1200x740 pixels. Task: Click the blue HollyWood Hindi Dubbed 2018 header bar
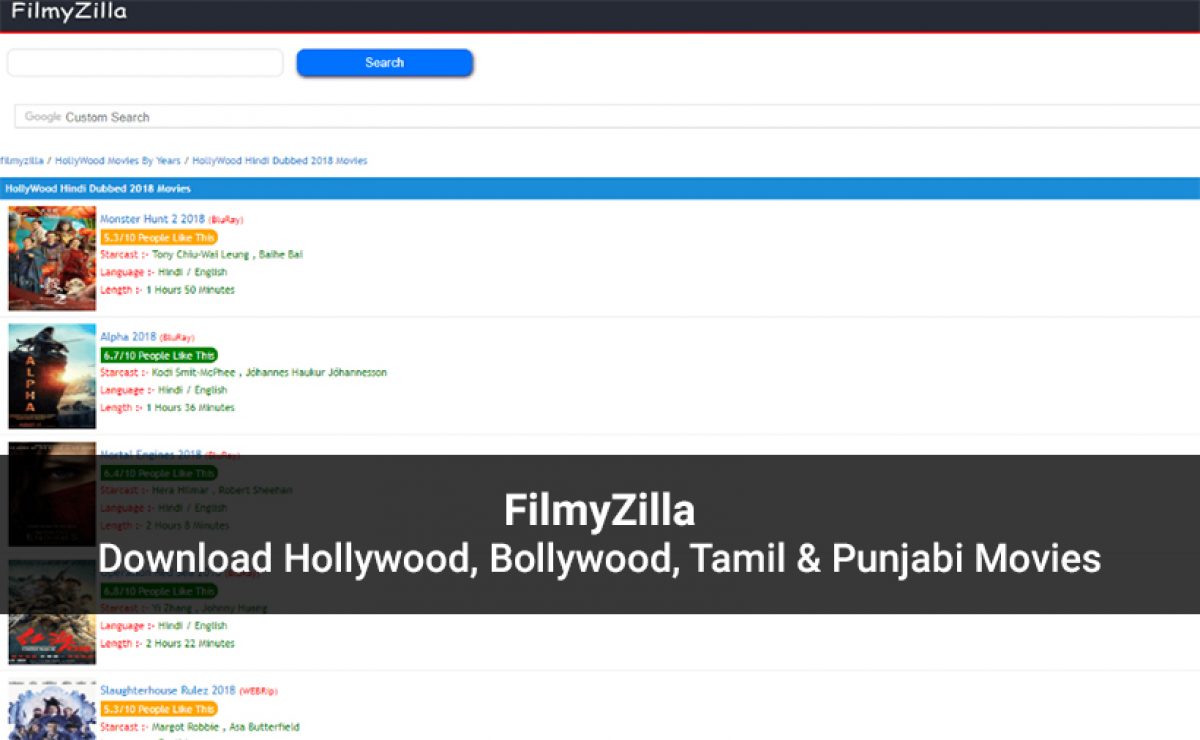[x=600, y=188]
